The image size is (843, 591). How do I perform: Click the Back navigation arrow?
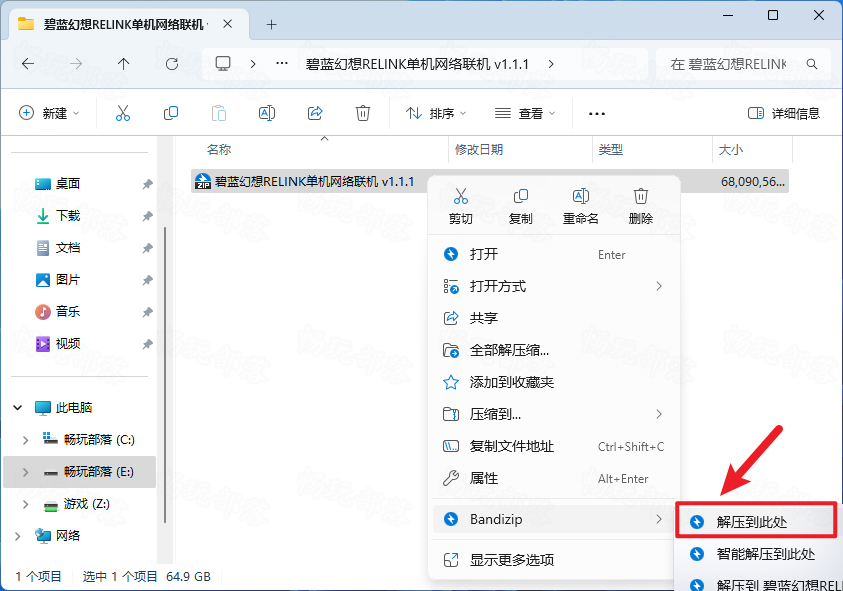(28, 64)
